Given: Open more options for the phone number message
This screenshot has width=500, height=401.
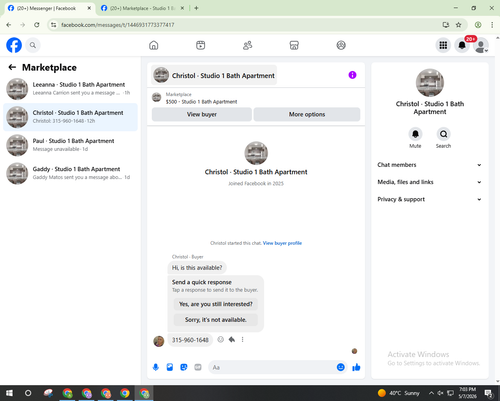Looking at the screenshot, I should coord(242,339).
